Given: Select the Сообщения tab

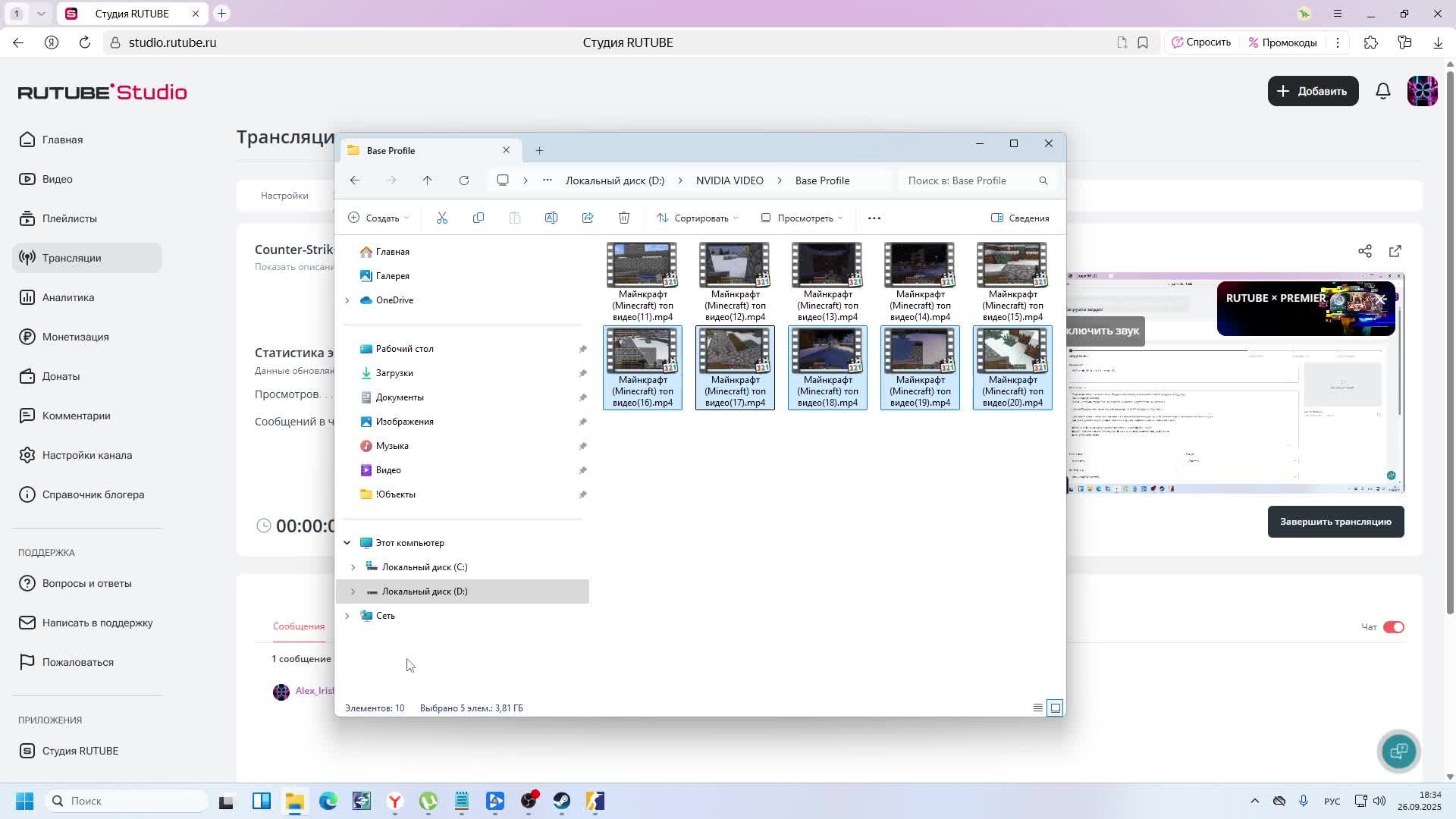Looking at the screenshot, I should pyautogui.click(x=299, y=626).
